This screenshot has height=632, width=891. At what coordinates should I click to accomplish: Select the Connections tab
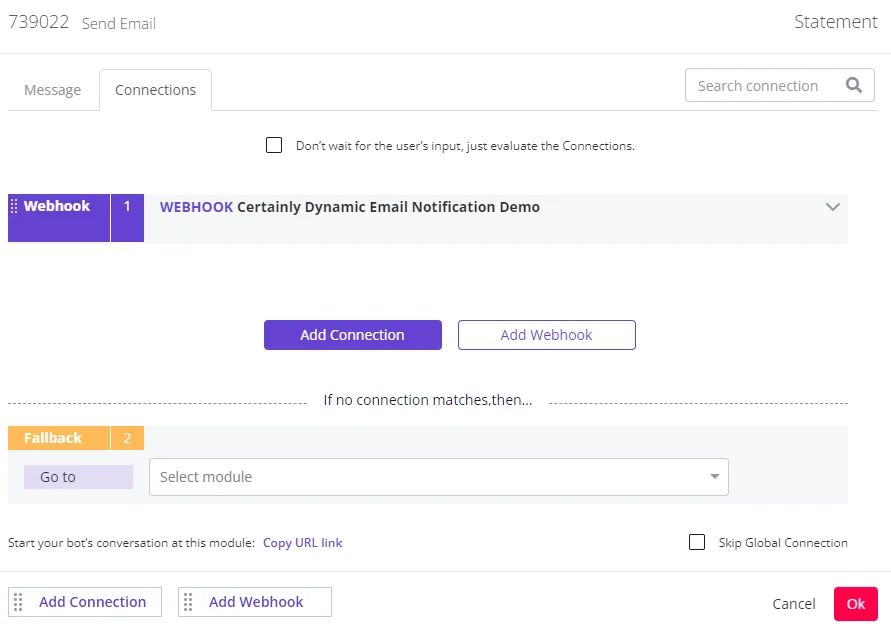(155, 90)
